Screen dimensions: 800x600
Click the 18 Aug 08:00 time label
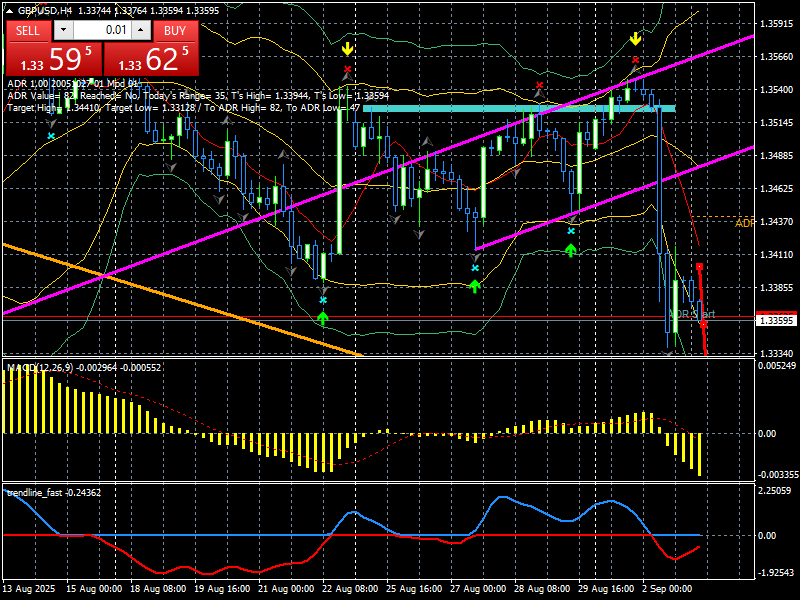[x=158, y=589]
